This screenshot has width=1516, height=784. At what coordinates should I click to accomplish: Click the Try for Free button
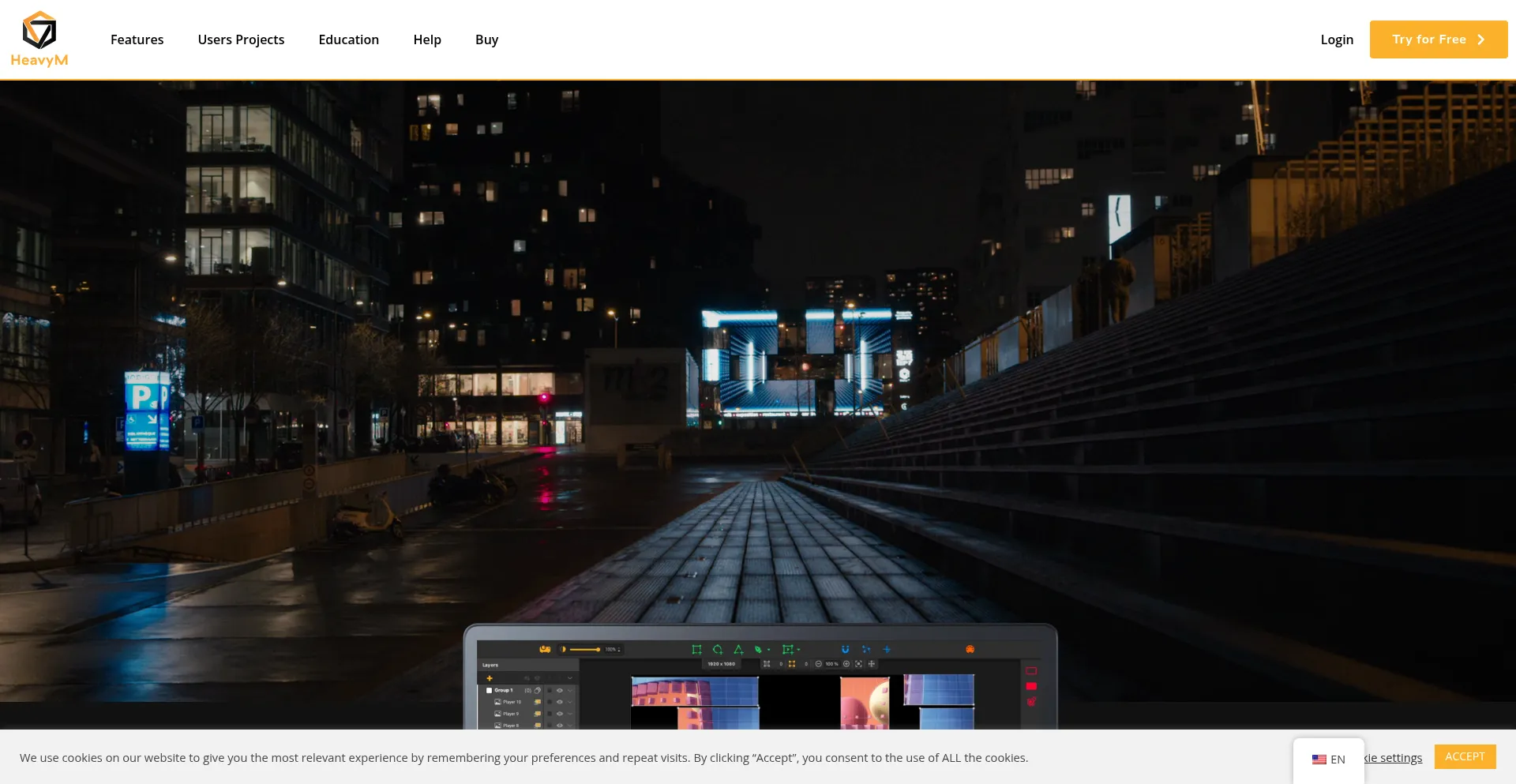pos(1438,39)
